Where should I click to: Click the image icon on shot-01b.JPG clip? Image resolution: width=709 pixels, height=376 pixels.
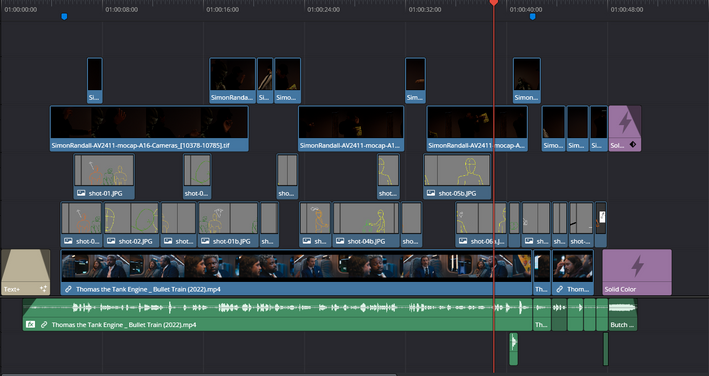point(205,241)
